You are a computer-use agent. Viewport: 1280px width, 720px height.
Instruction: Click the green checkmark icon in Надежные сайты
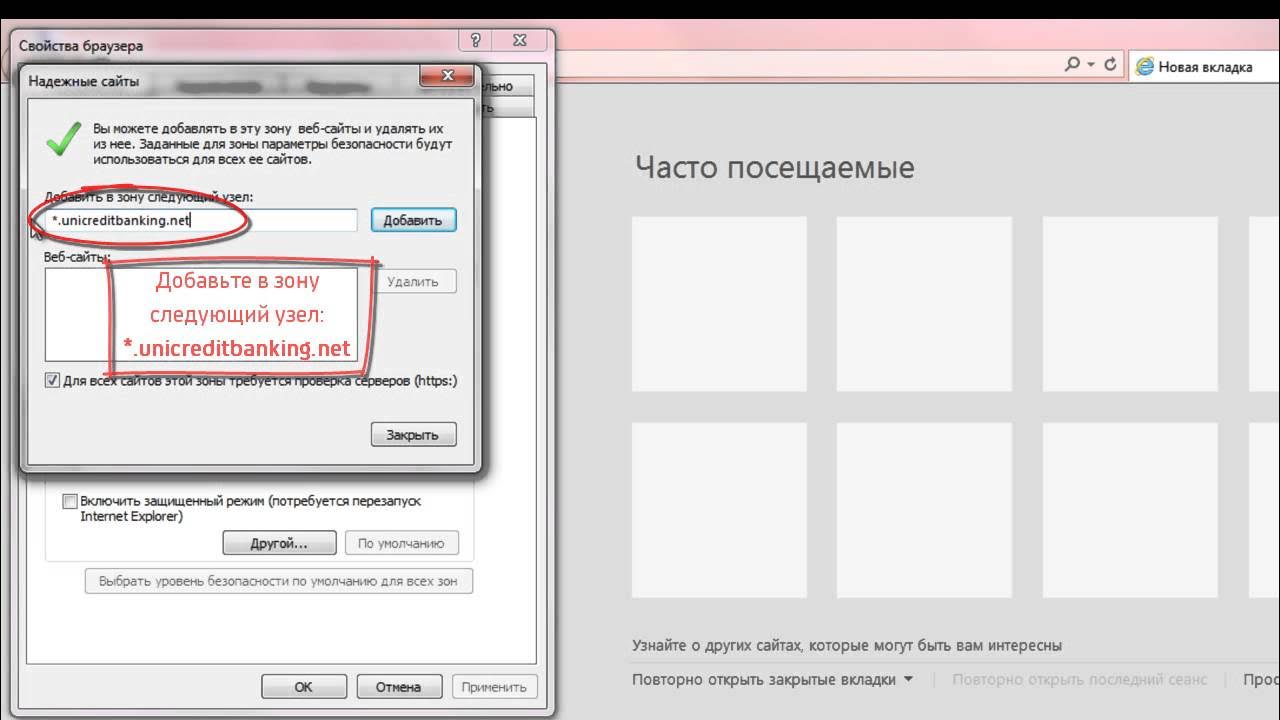[x=64, y=138]
